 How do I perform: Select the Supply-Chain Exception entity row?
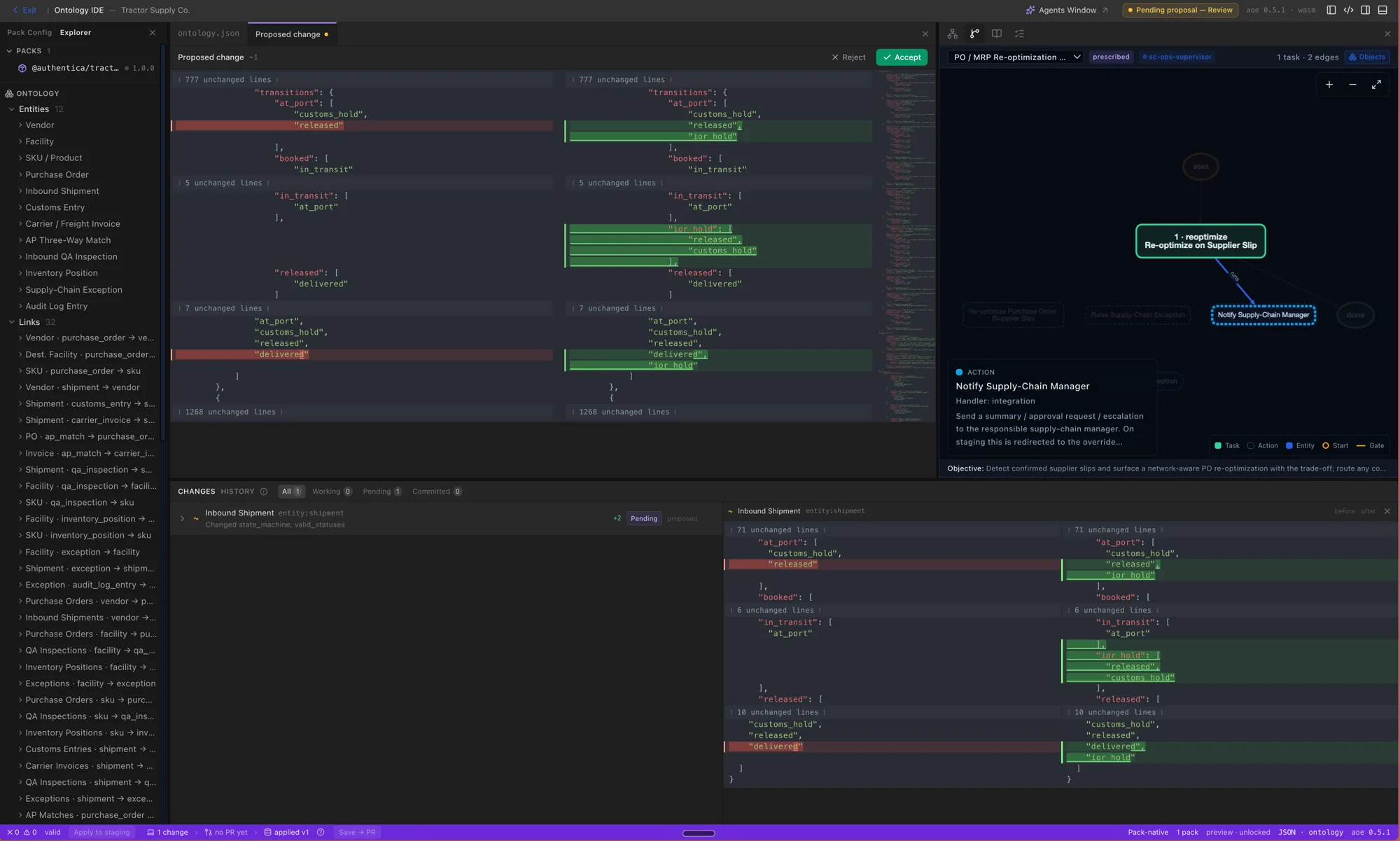pyautogui.click(x=80, y=290)
